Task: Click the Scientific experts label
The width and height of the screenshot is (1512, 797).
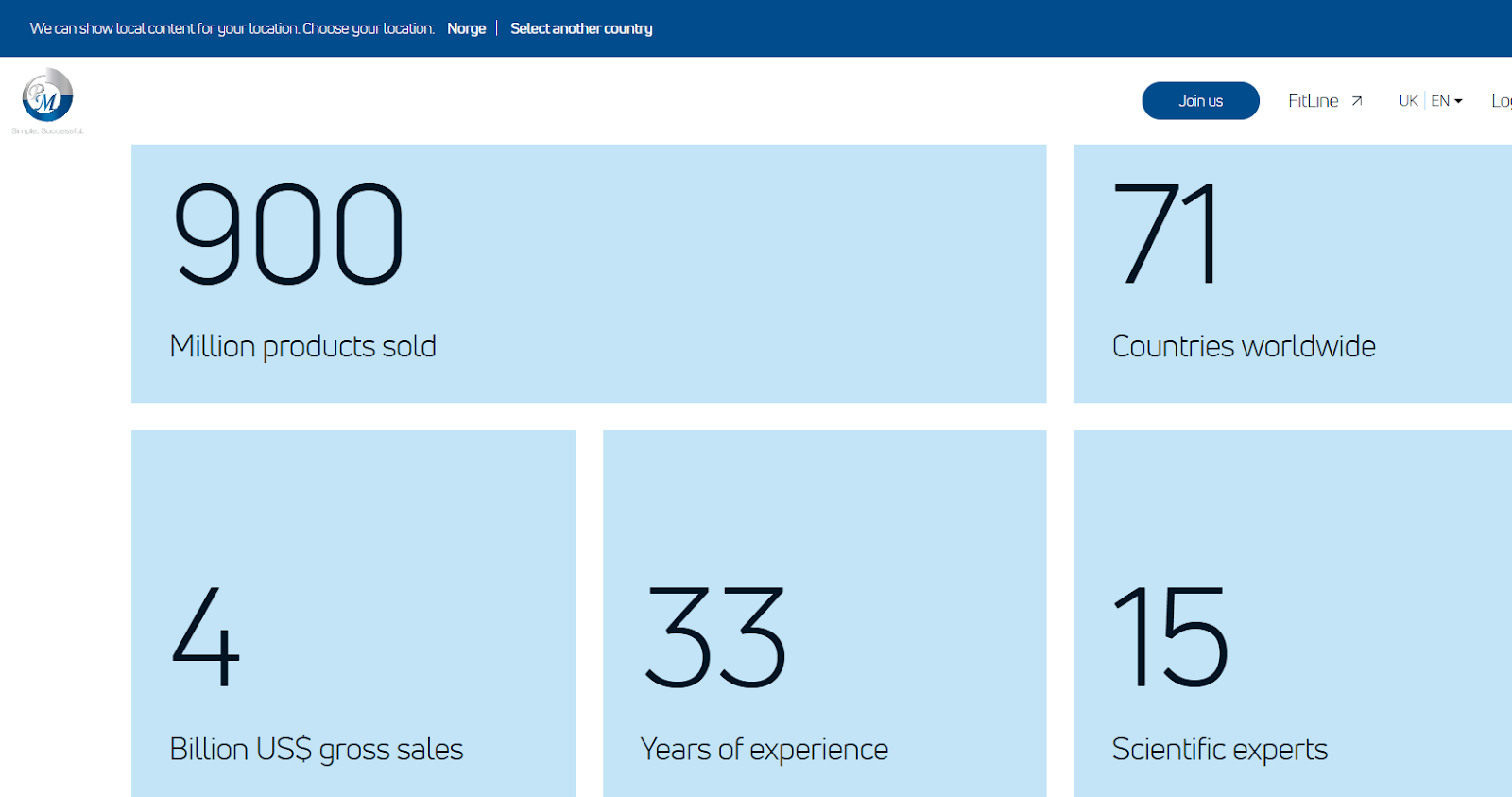Action: point(1219,749)
